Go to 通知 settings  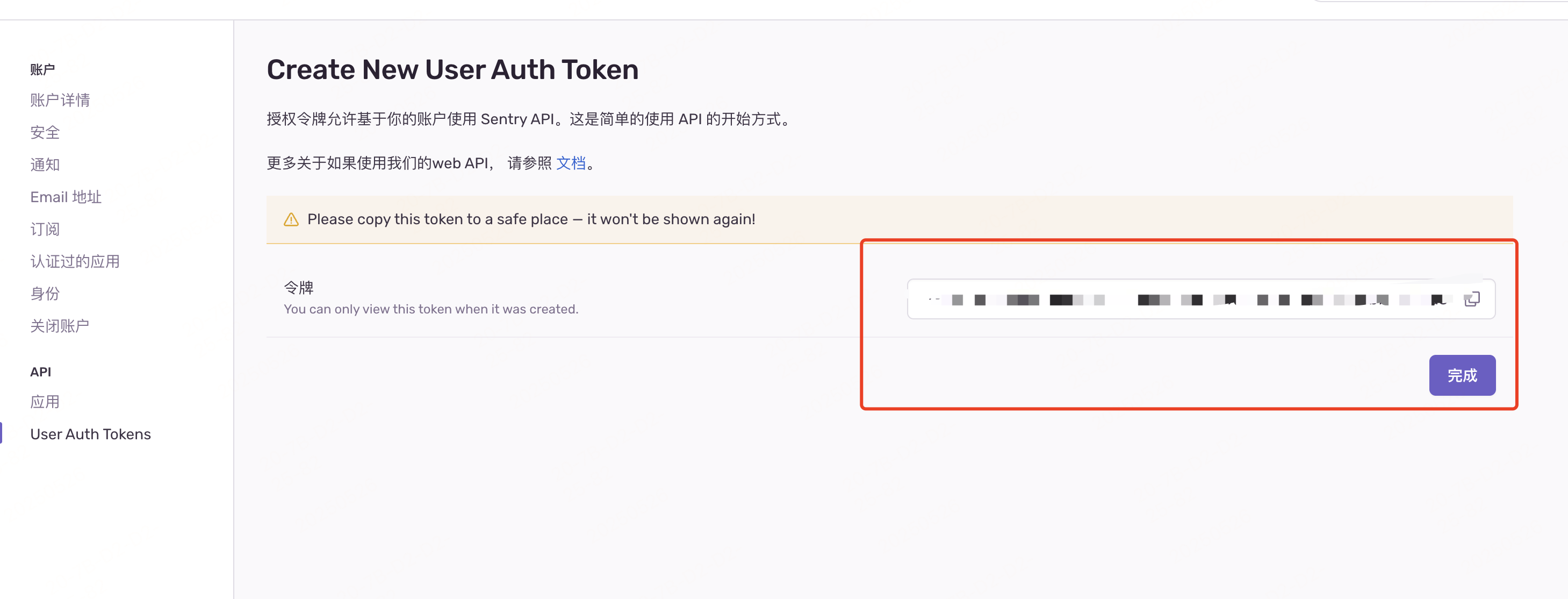tap(45, 165)
